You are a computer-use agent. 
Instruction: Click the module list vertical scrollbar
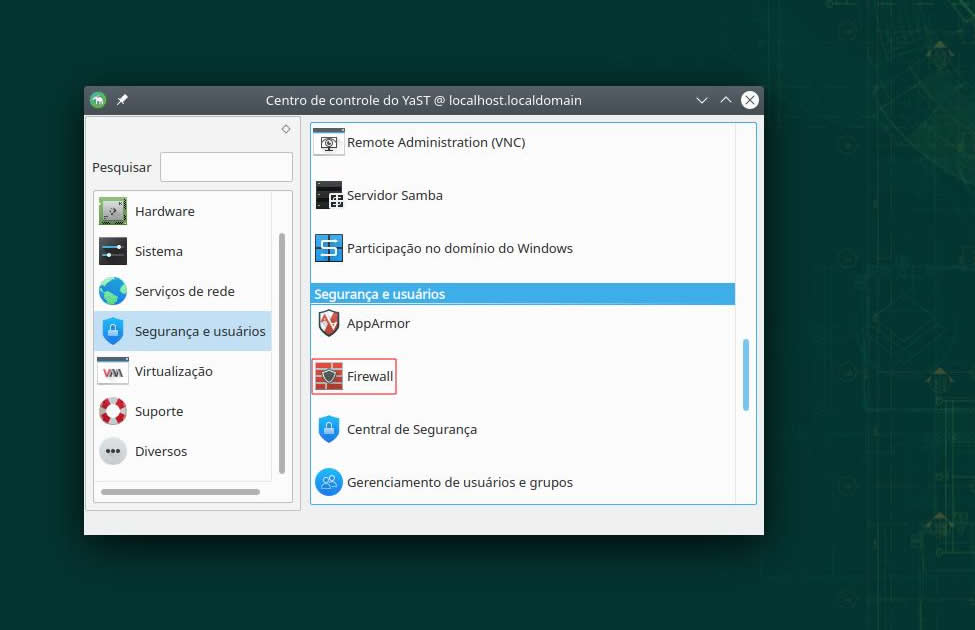[746, 374]
